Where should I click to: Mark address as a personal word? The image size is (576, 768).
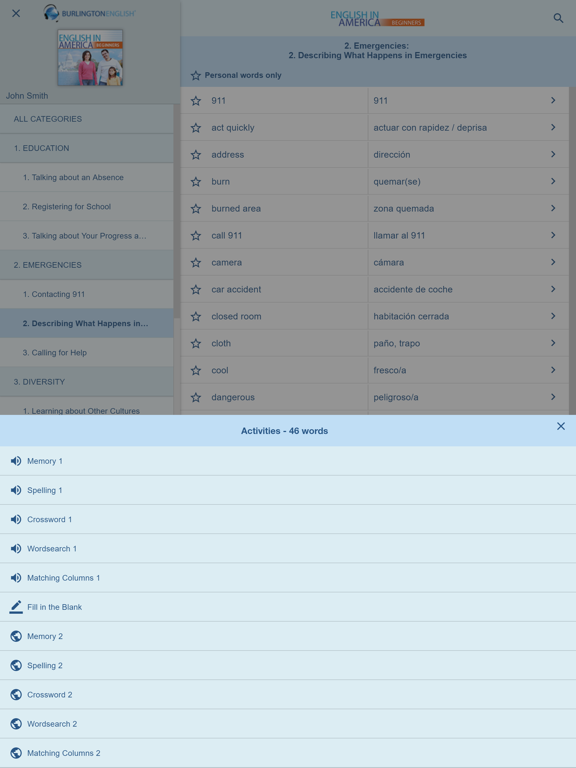[x=196, y=155]
